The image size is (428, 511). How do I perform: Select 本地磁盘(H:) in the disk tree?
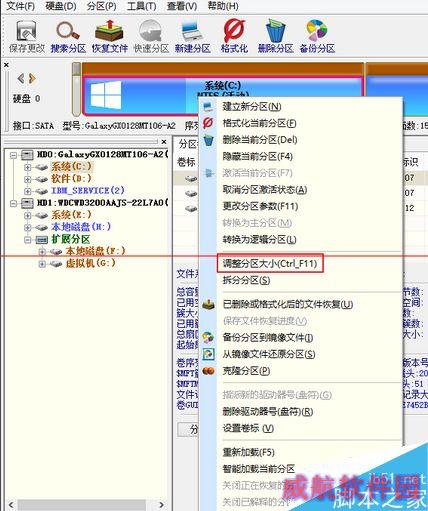coord(81,227)
